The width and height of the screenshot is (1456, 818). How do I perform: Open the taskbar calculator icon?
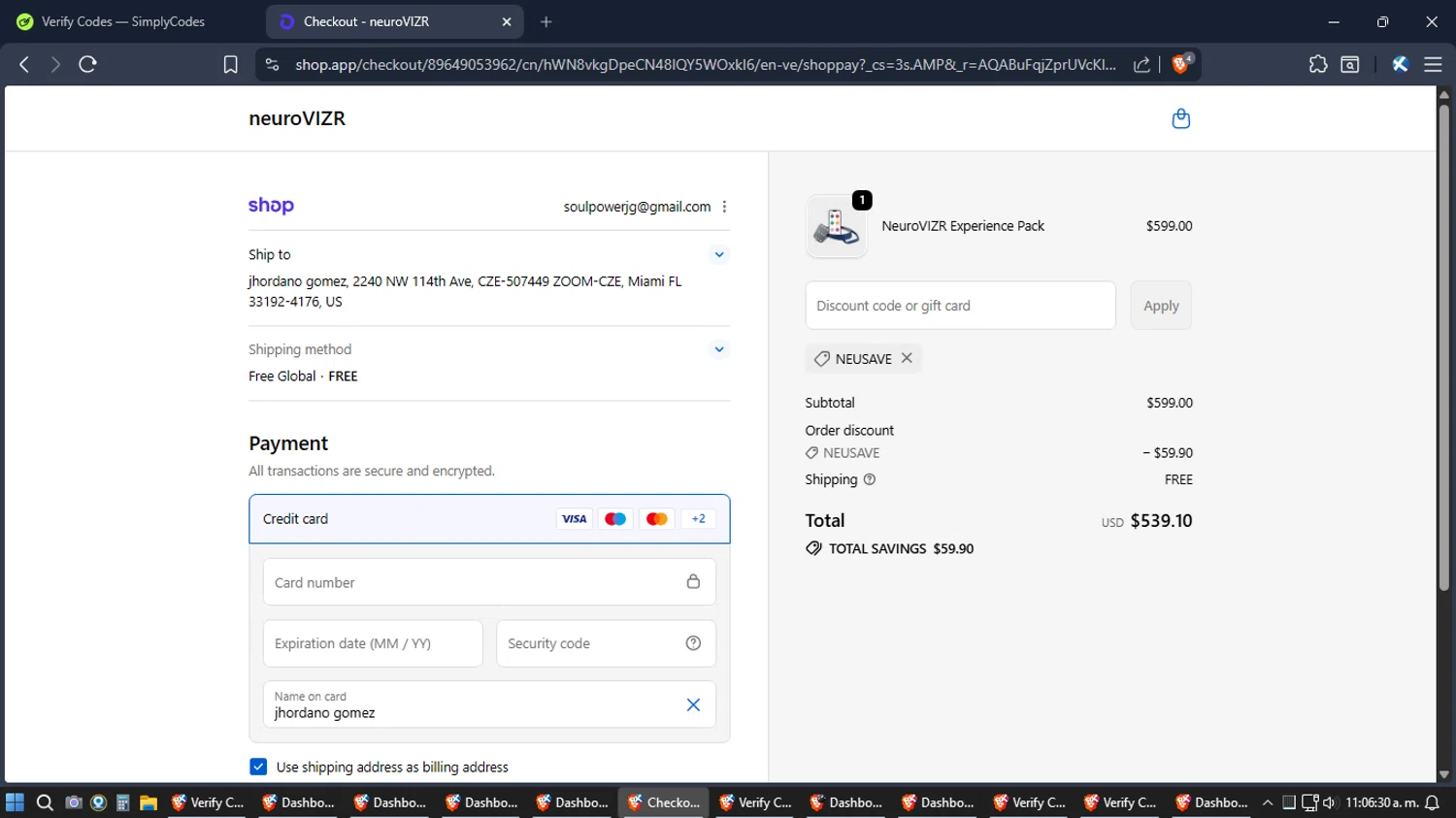click(123, 802)
